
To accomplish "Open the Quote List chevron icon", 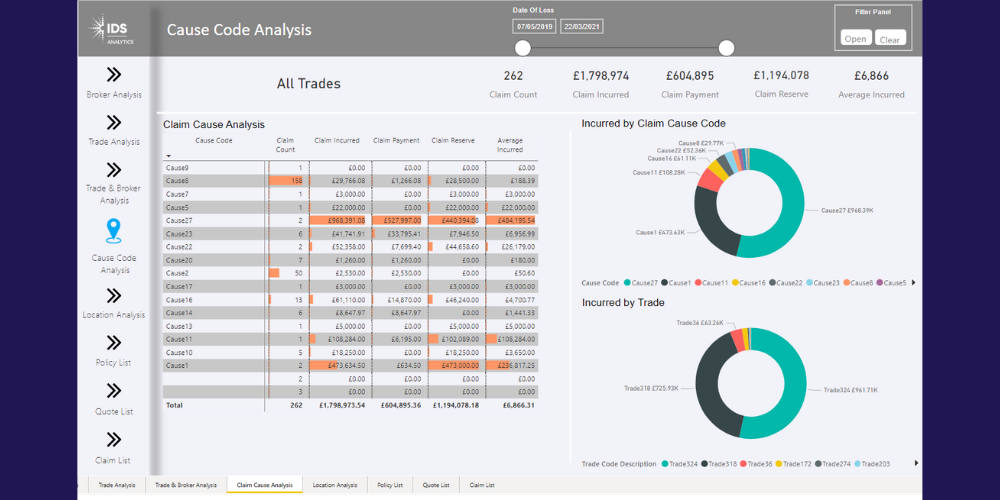I will click(114, 391).
